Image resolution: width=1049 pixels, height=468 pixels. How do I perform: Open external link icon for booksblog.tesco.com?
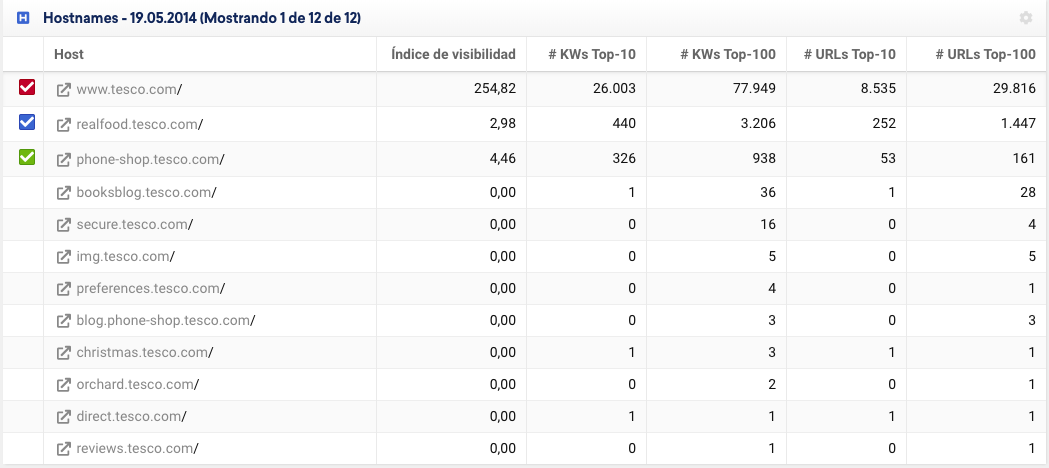click(63, 193)
